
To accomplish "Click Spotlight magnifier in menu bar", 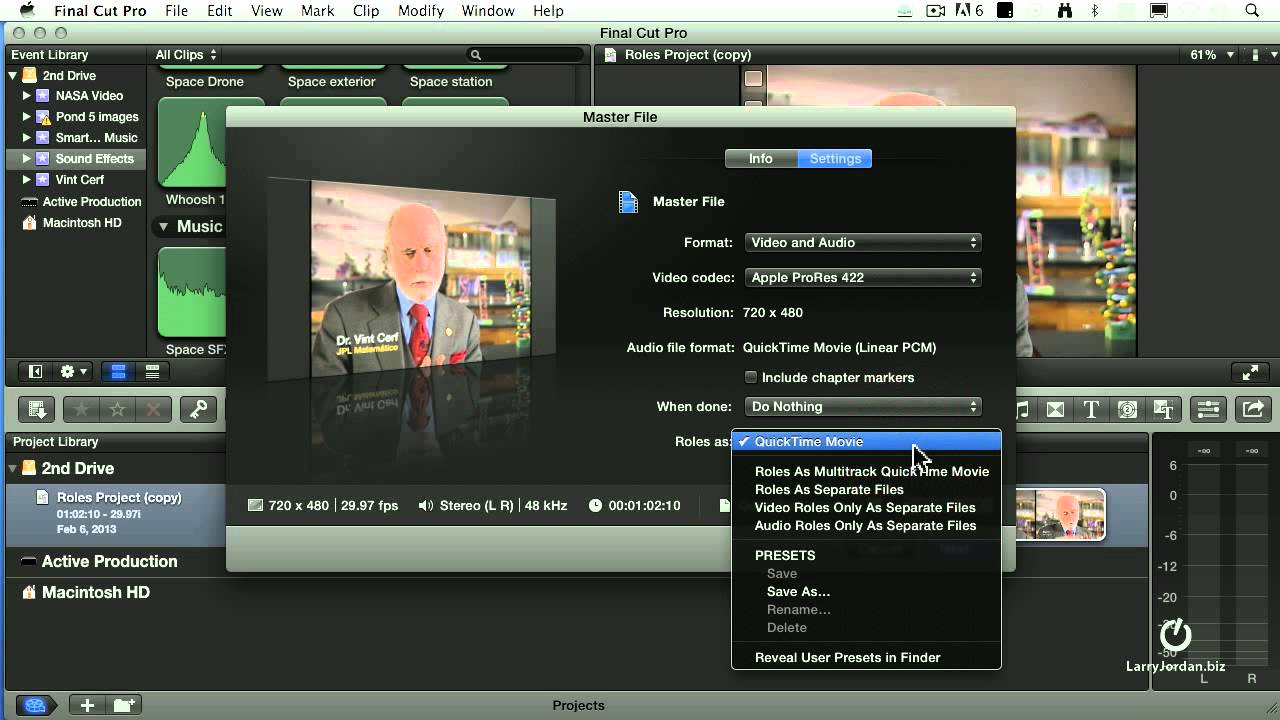I will (1252, 11).
